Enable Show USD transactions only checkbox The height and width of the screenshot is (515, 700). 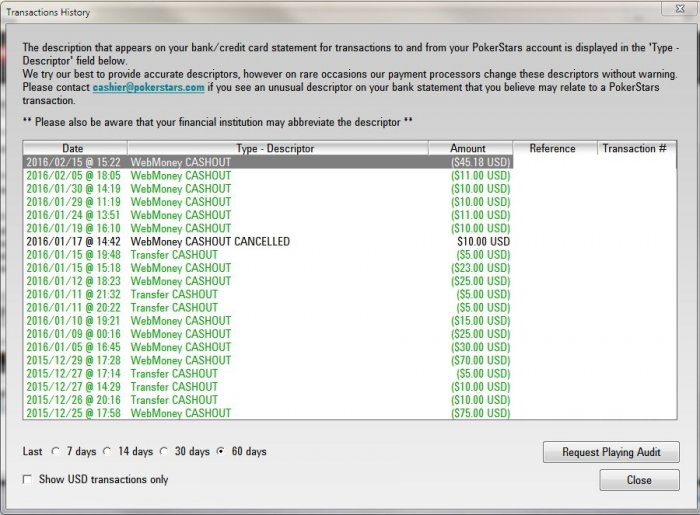pos(28,479)
